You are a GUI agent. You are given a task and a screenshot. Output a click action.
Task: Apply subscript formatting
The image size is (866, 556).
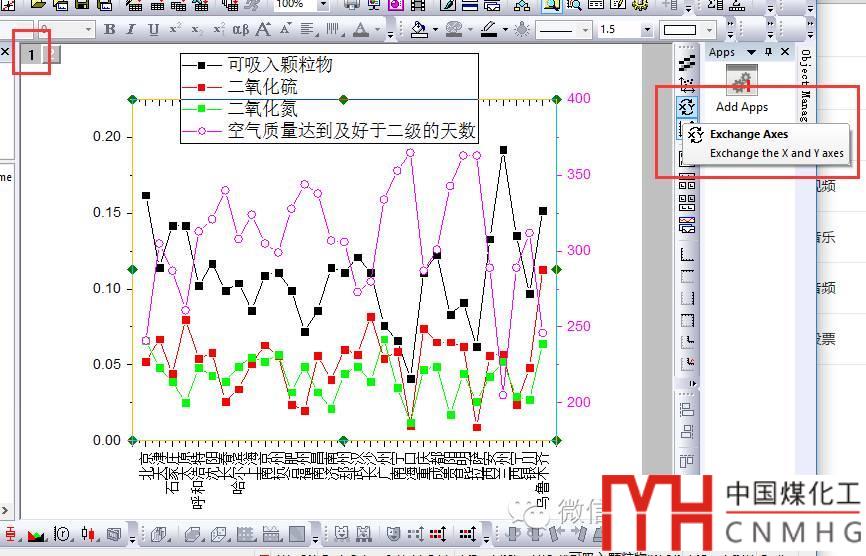pyautogui.click(x=198, y=30)
